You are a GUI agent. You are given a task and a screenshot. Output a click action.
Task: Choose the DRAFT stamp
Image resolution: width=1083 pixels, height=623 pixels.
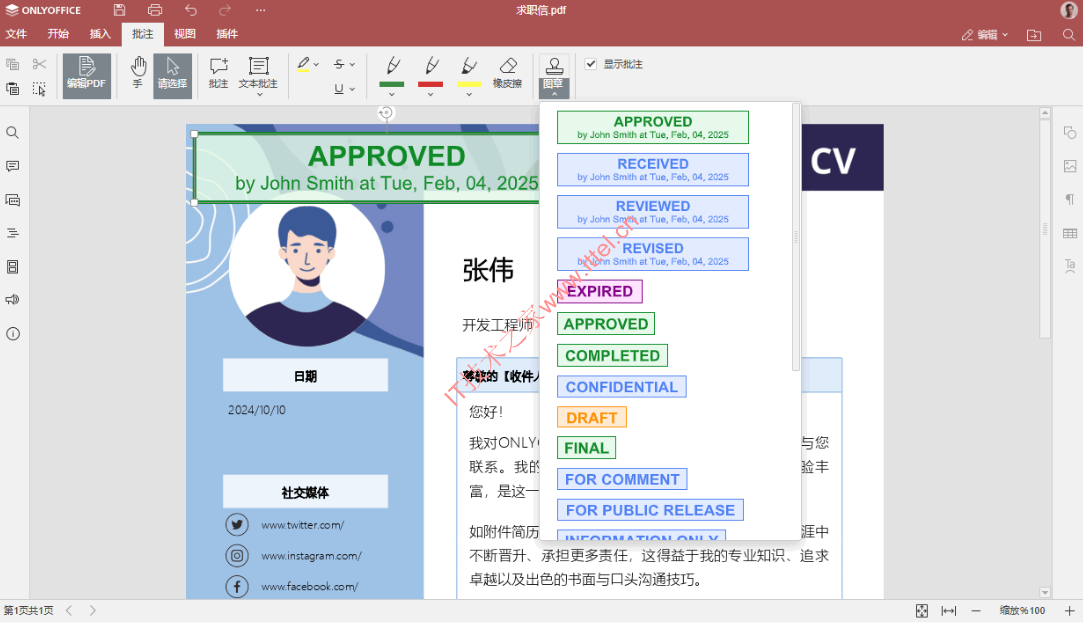(x=592, y=418)
